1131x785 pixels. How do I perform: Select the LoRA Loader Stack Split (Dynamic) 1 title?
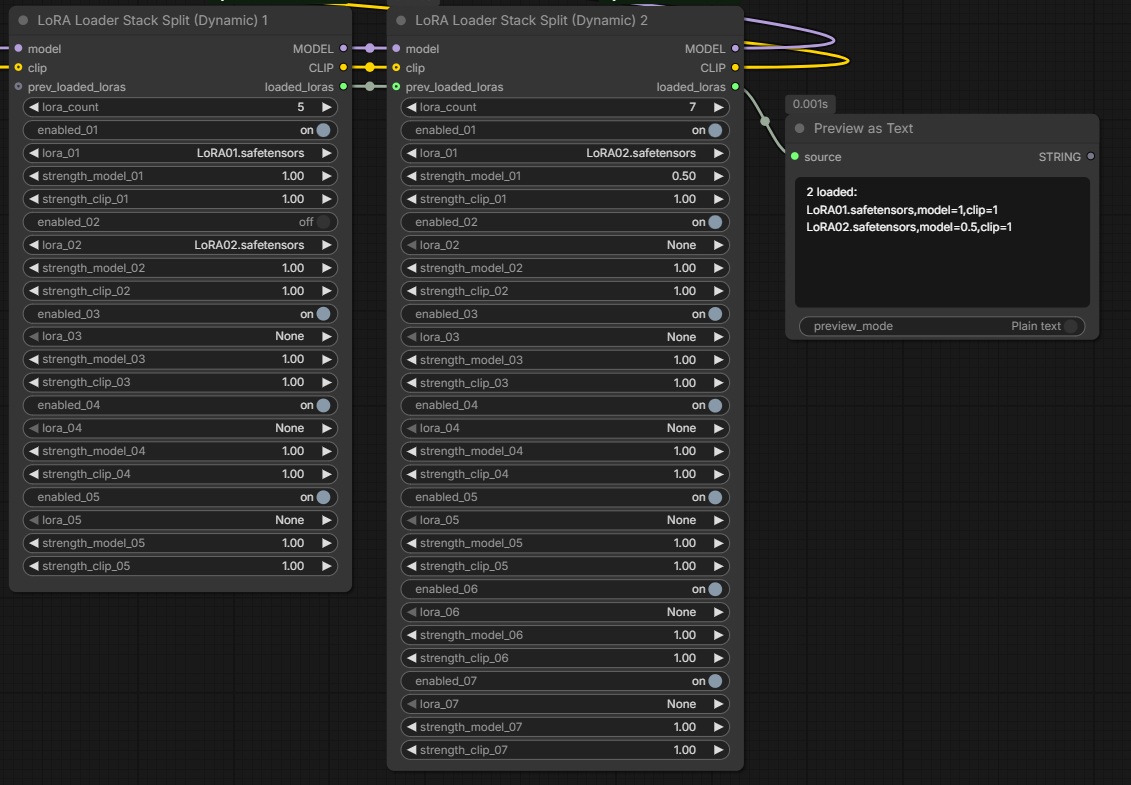(152, 20)
